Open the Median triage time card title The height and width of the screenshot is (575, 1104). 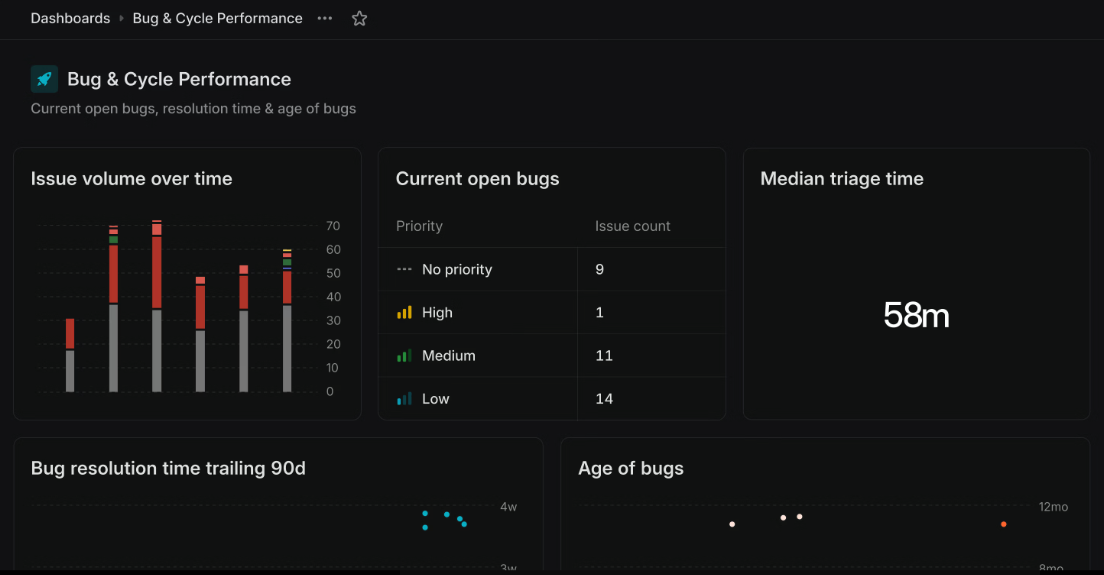pos(841,179)
